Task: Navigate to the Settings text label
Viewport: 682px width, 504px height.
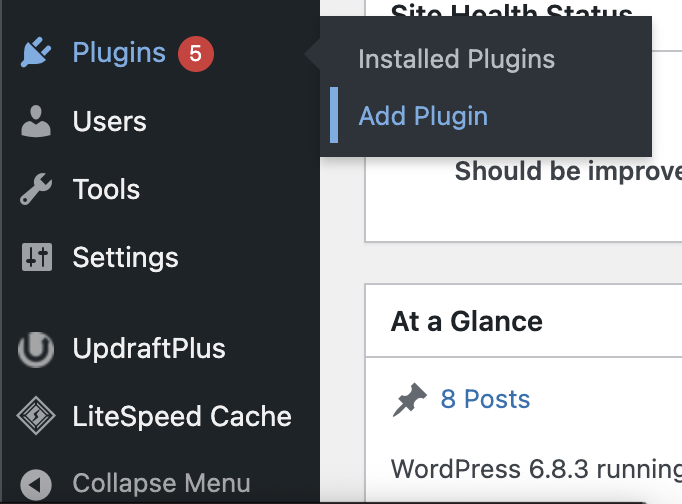Action: [x=125, y=258]
